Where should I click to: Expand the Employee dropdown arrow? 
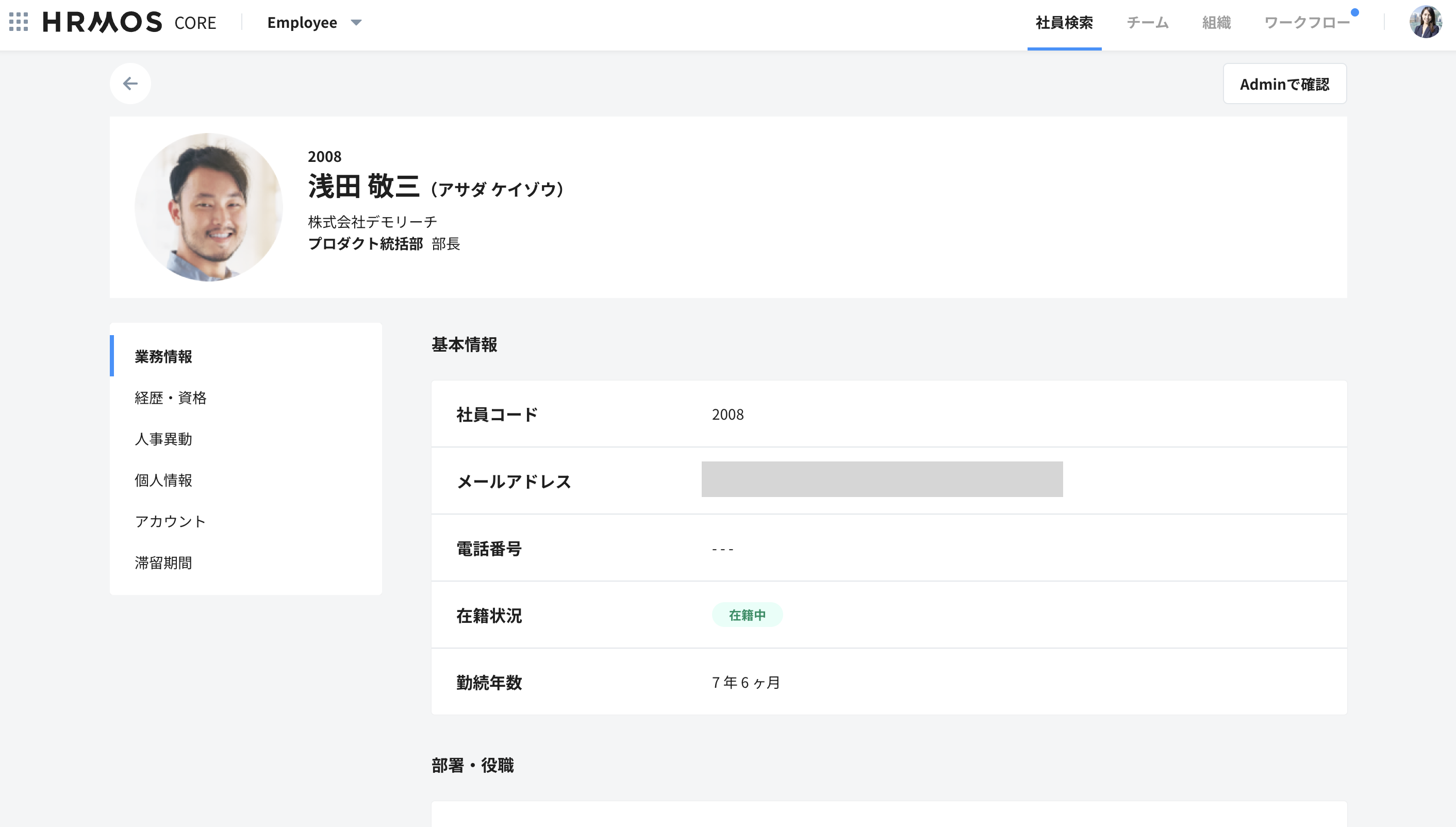click(356, 23)
